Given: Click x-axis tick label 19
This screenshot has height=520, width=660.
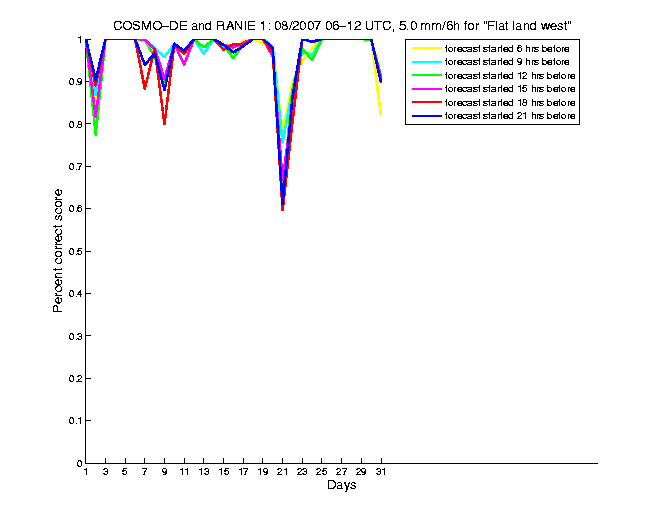Looking at the screenshot, I should [263, 472].
